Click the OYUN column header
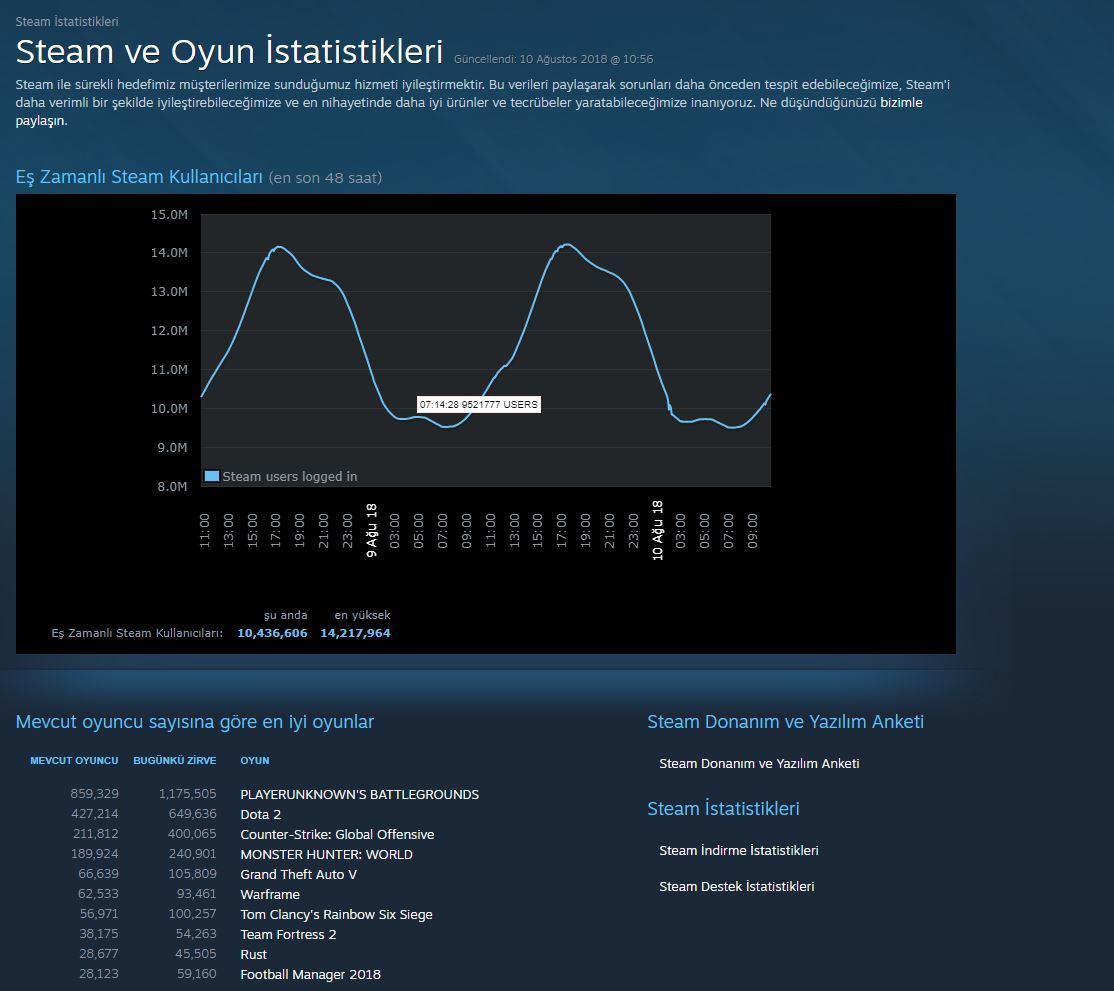The image size is (1114, 991). [254, 761]
